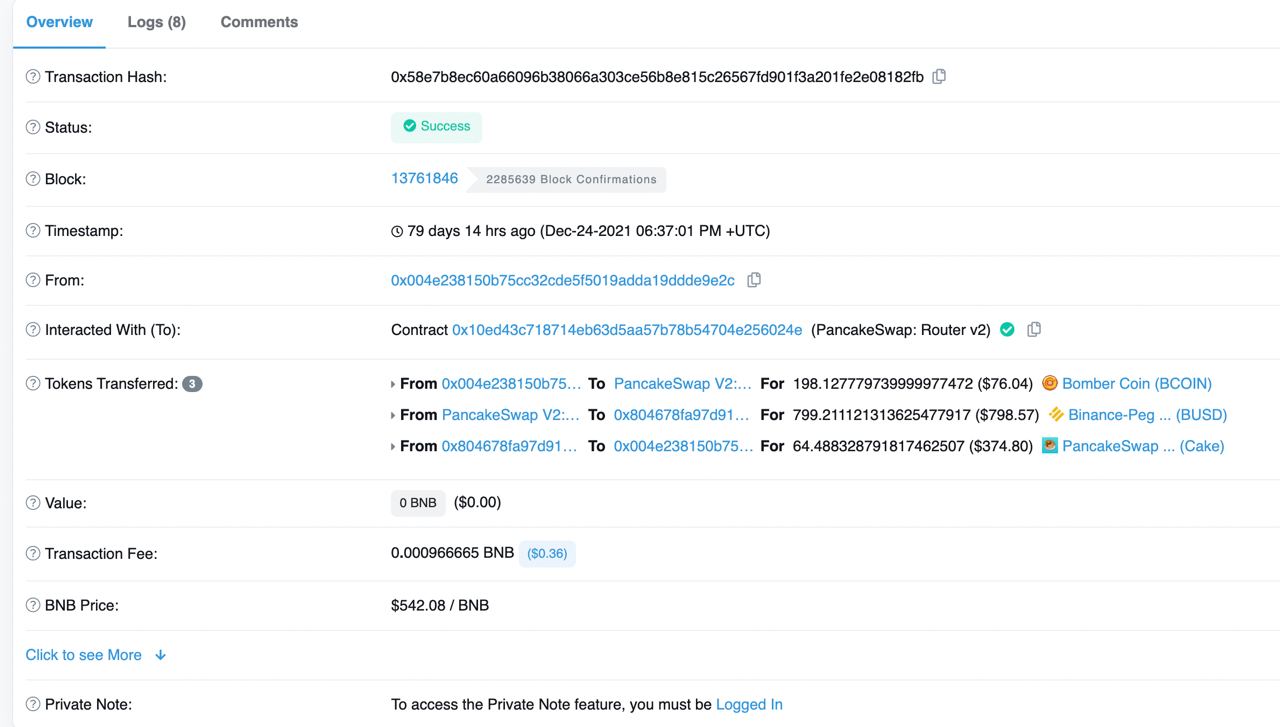Open PancakeSwap (Cake) token link
The height and width of the screenshot is (727, 1280).
point(1143,445)
